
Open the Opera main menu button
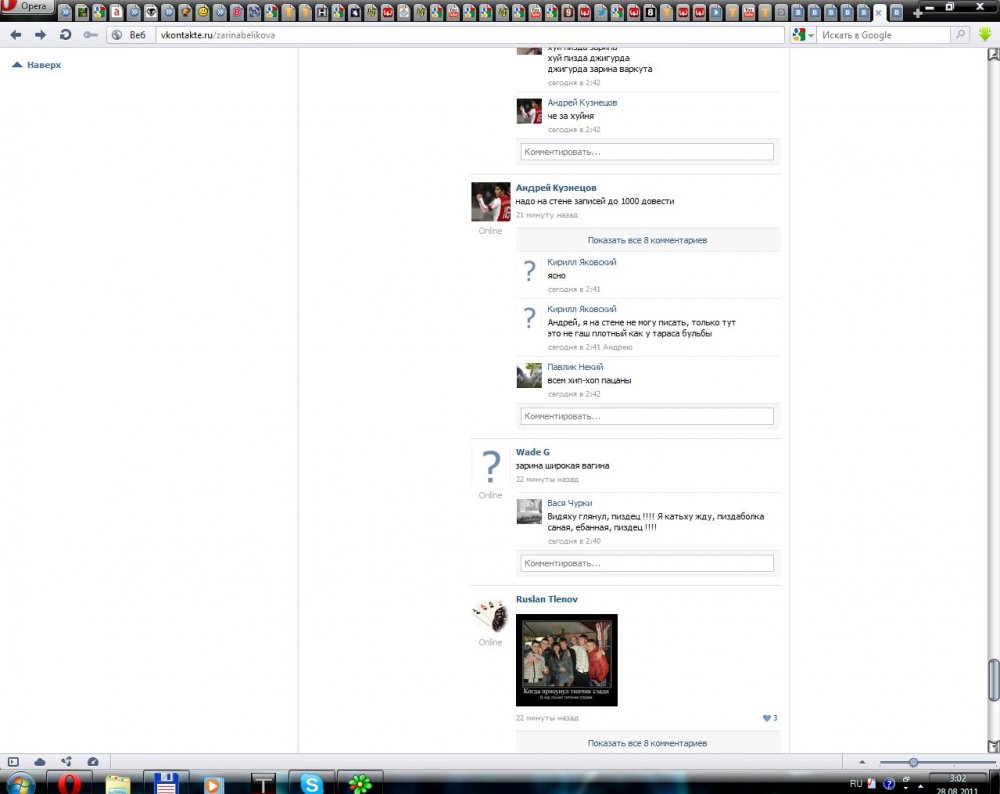(x=26, y=6)
